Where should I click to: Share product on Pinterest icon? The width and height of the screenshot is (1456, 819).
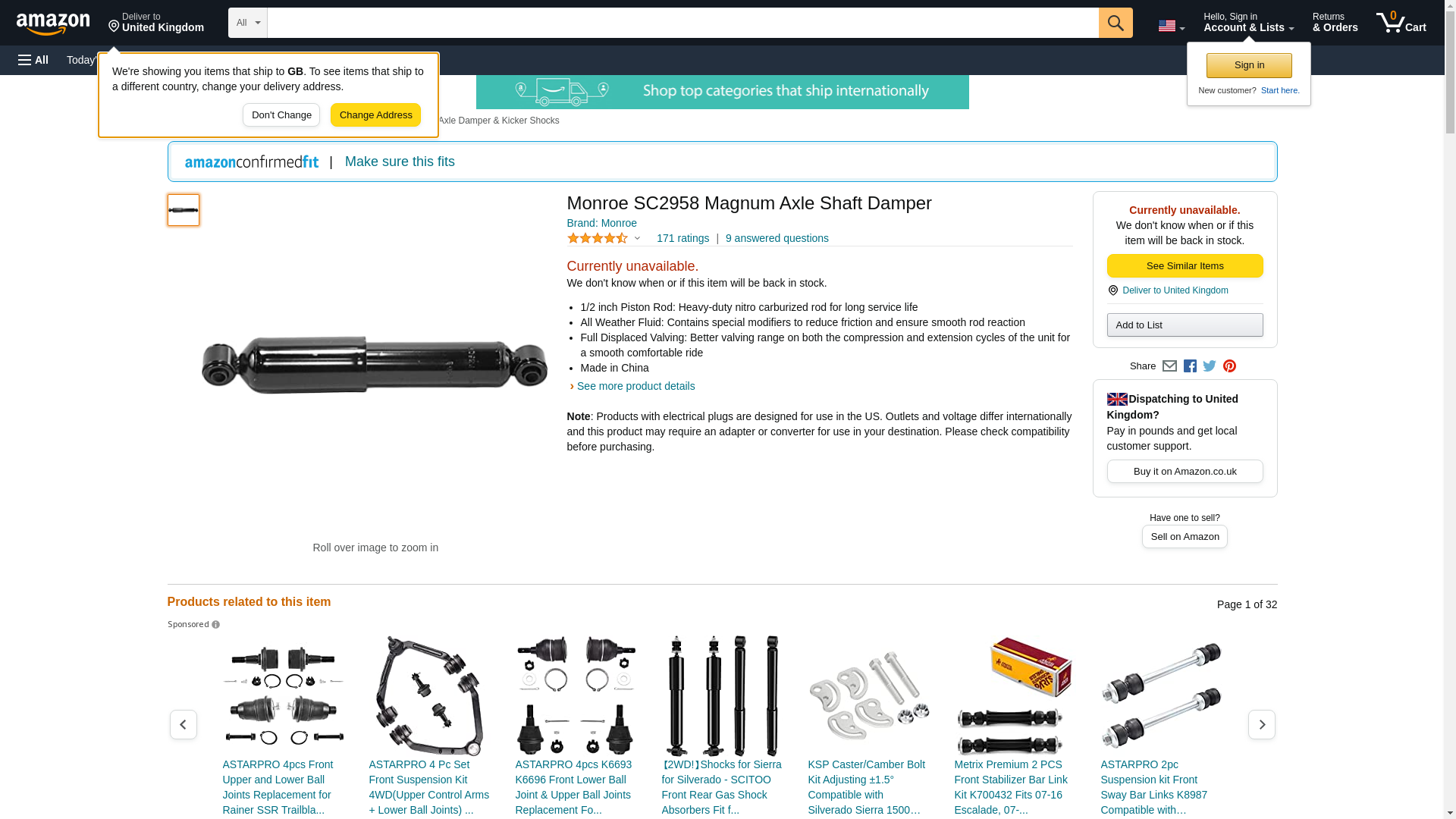[x=1229, y=366]
